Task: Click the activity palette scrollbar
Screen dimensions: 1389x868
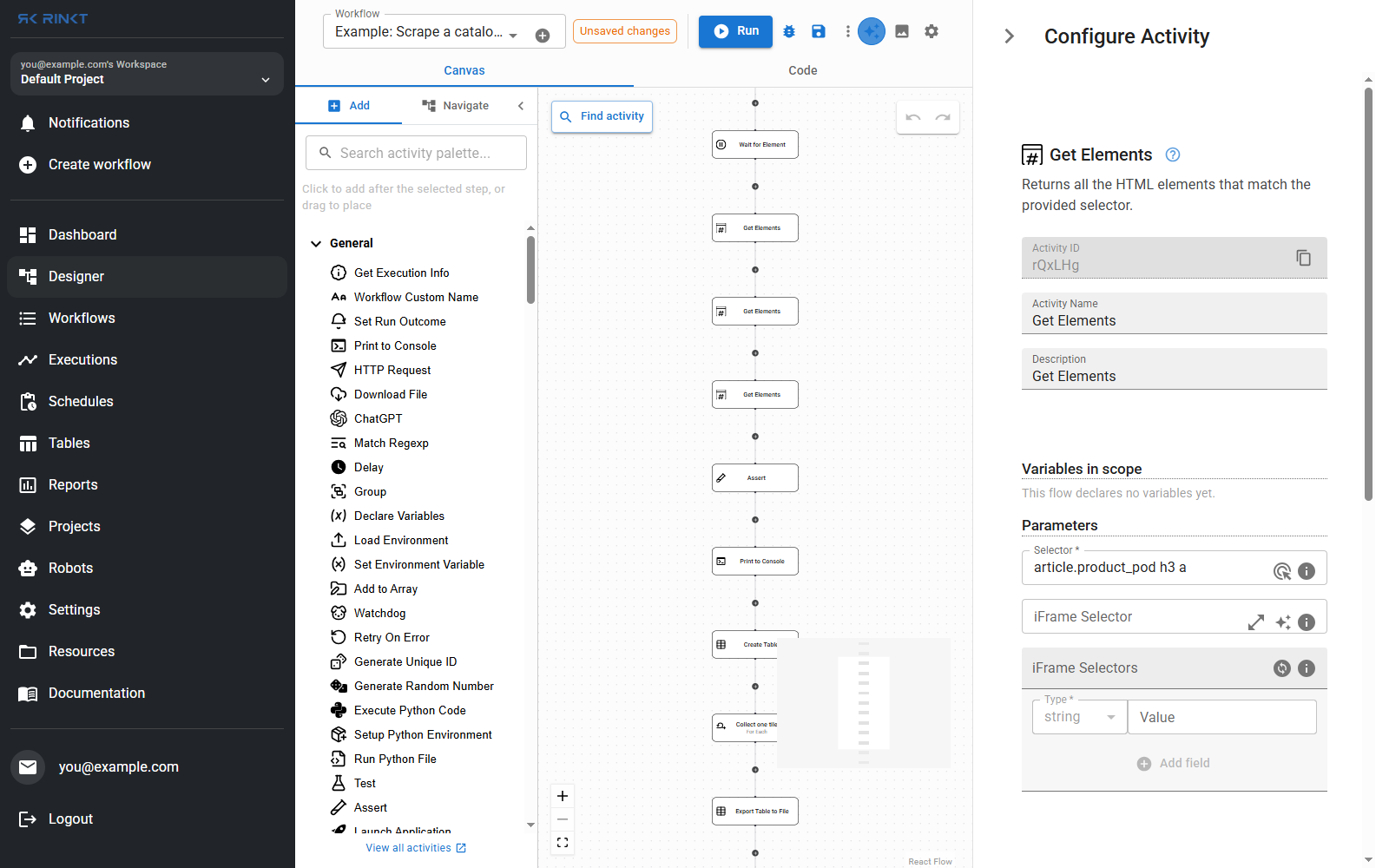Action: click(530, 270)
